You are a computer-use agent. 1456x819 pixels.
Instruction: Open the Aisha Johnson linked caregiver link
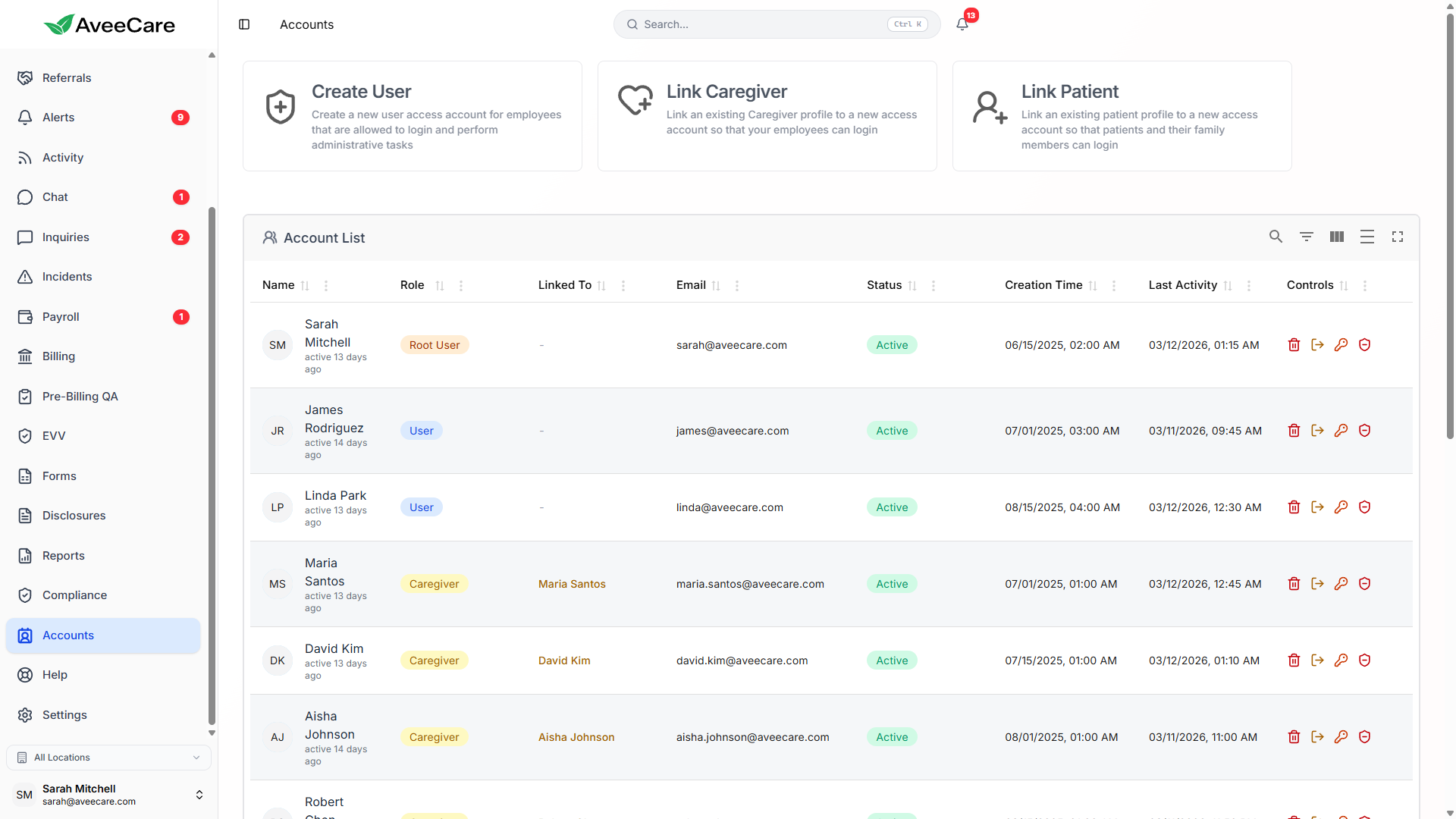576,737
